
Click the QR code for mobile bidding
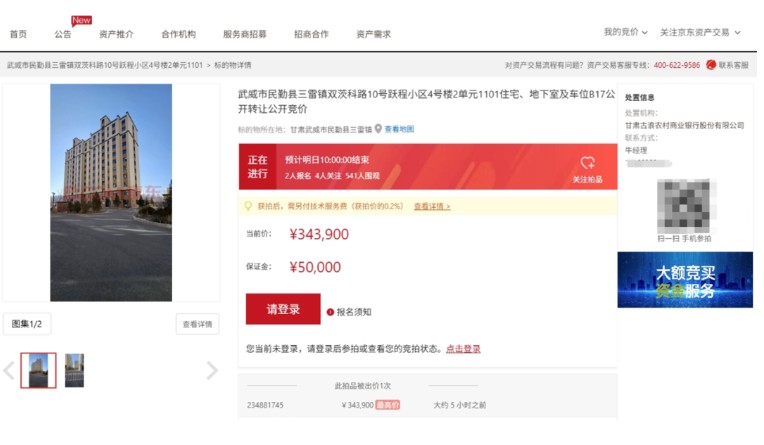684,205
